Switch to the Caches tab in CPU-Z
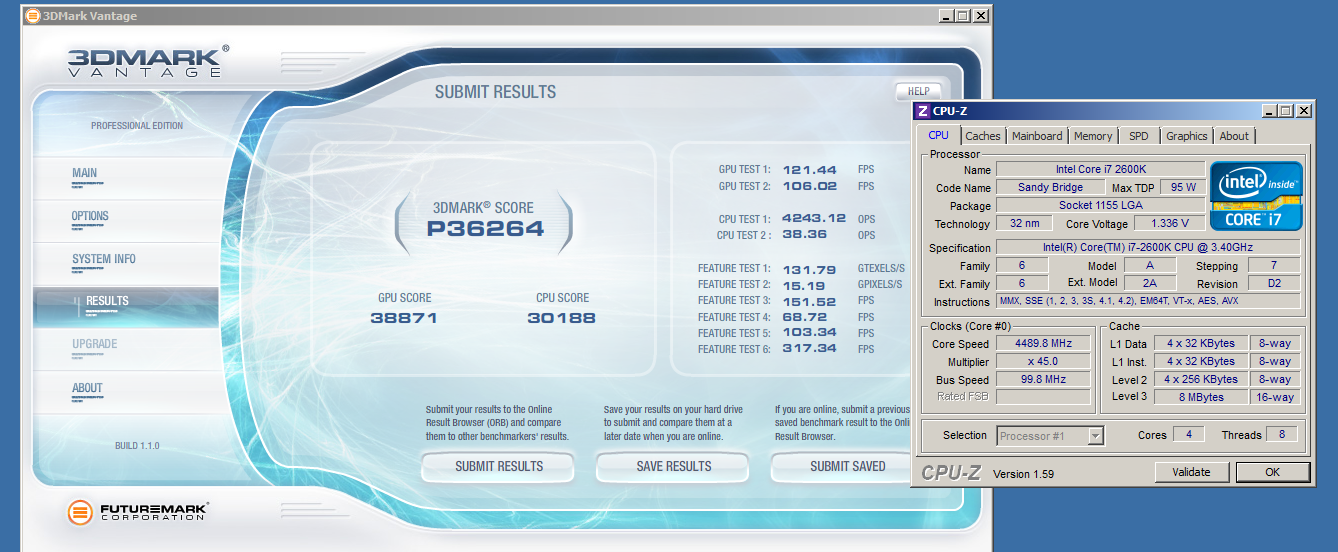The height and width of the screenshot is (552, 1338). coord(983,136)
